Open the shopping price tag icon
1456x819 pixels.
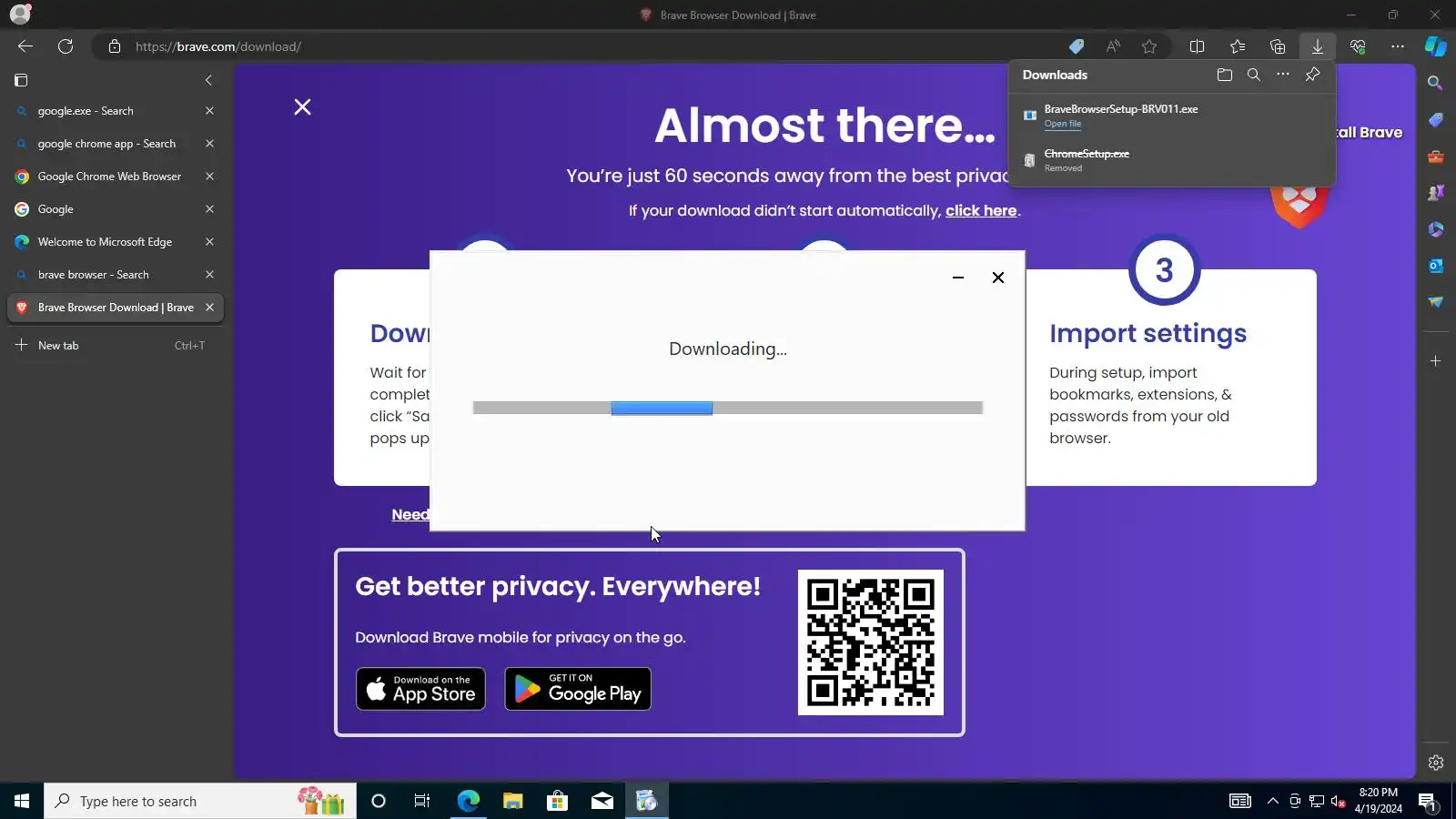[1077, 46]
